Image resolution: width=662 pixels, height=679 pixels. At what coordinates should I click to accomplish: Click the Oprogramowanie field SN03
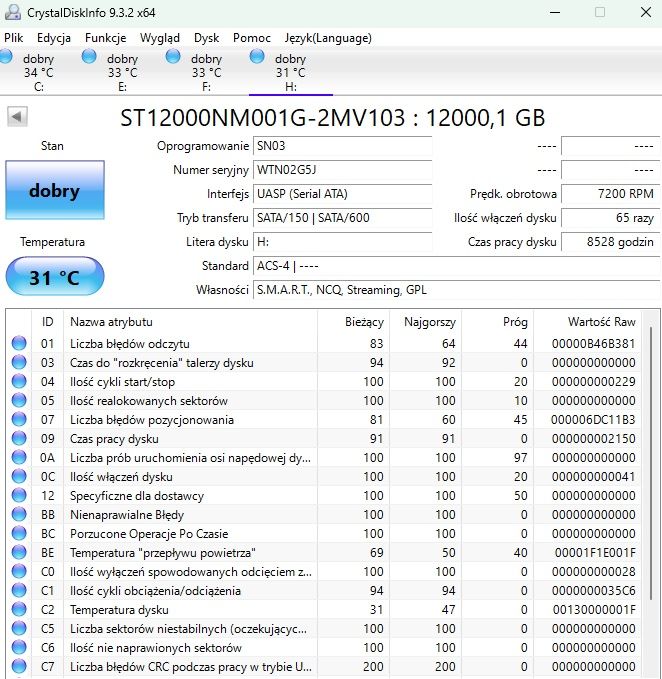(342, 146)
